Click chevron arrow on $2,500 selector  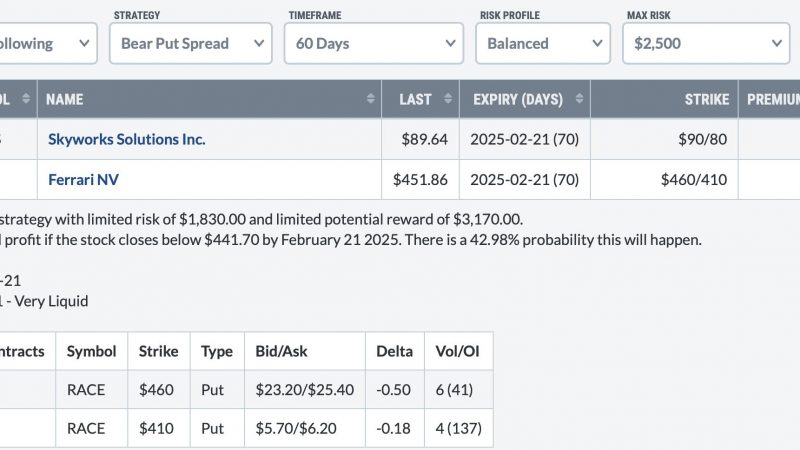(x=777, y=43)
